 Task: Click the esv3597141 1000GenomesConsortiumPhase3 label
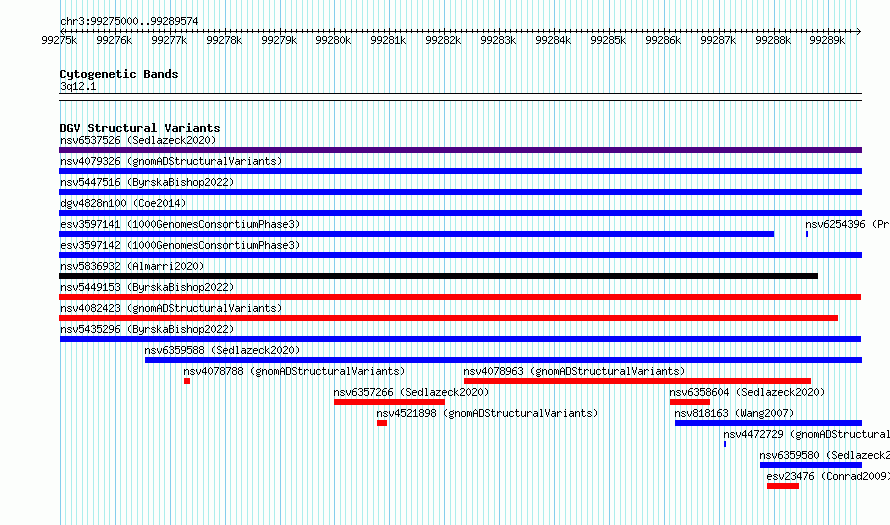pos(180,224)
